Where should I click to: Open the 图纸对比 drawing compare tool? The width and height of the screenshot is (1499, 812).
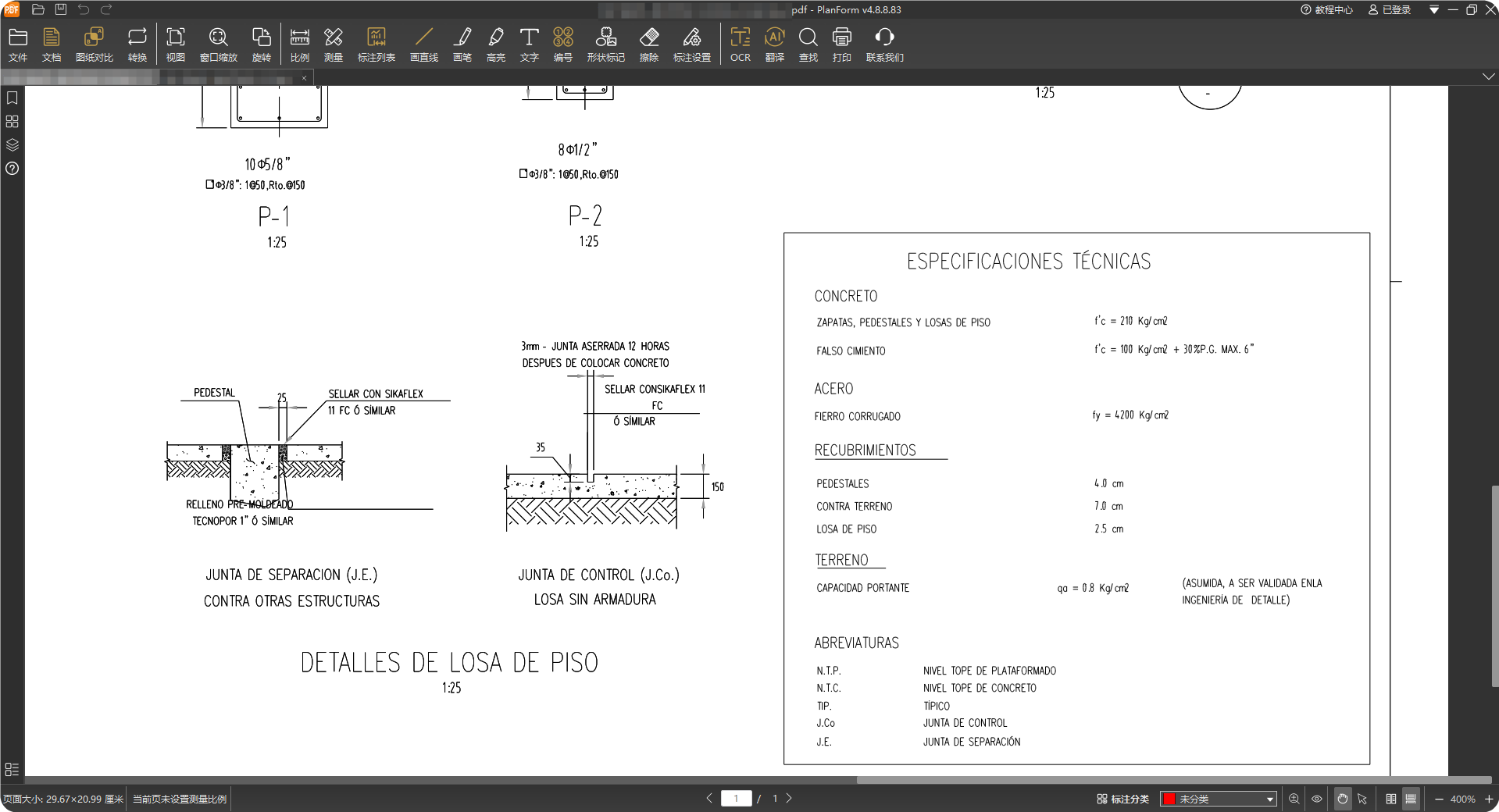click(x=94, y=45)
